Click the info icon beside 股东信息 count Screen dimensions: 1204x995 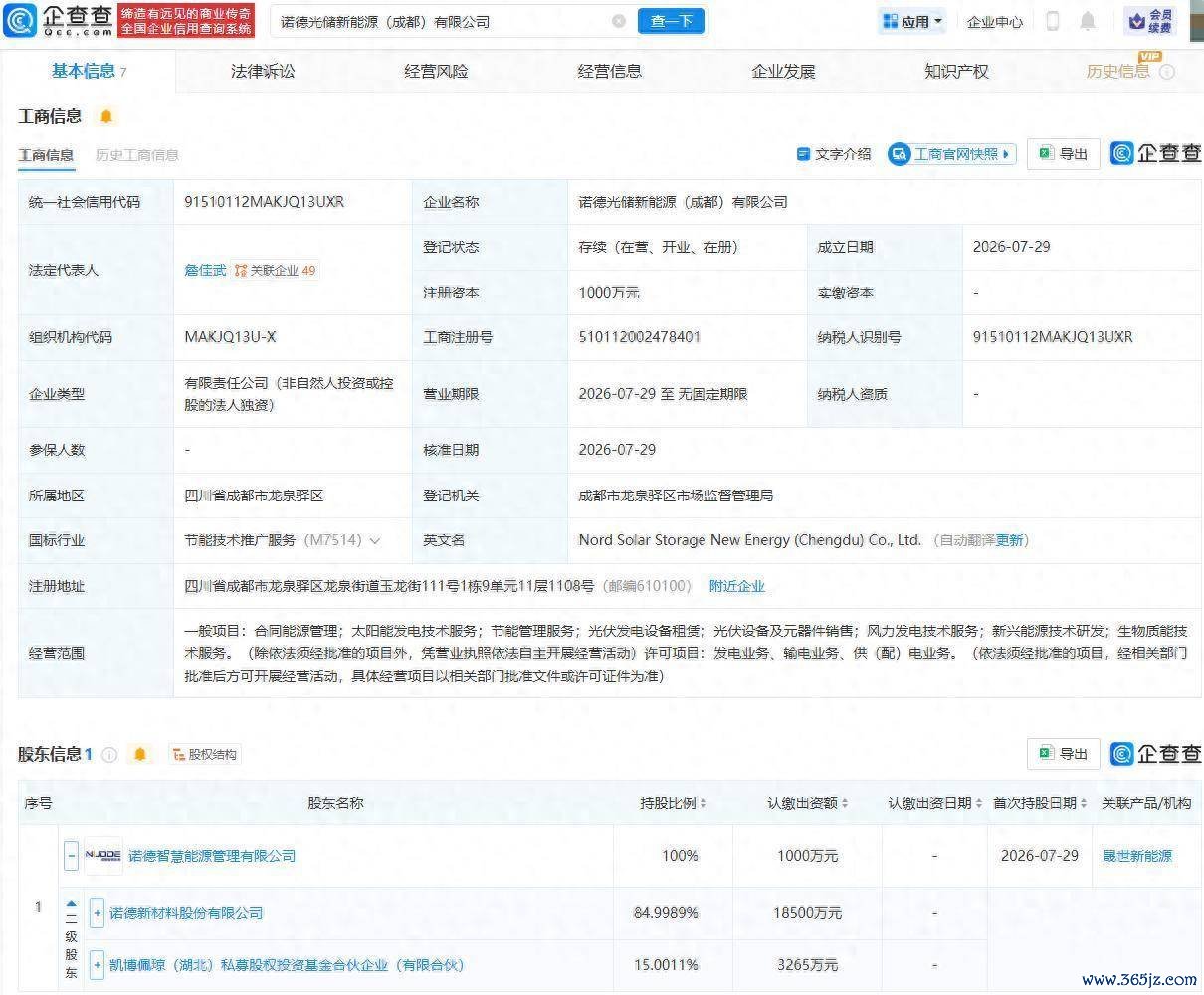point(109,755)
